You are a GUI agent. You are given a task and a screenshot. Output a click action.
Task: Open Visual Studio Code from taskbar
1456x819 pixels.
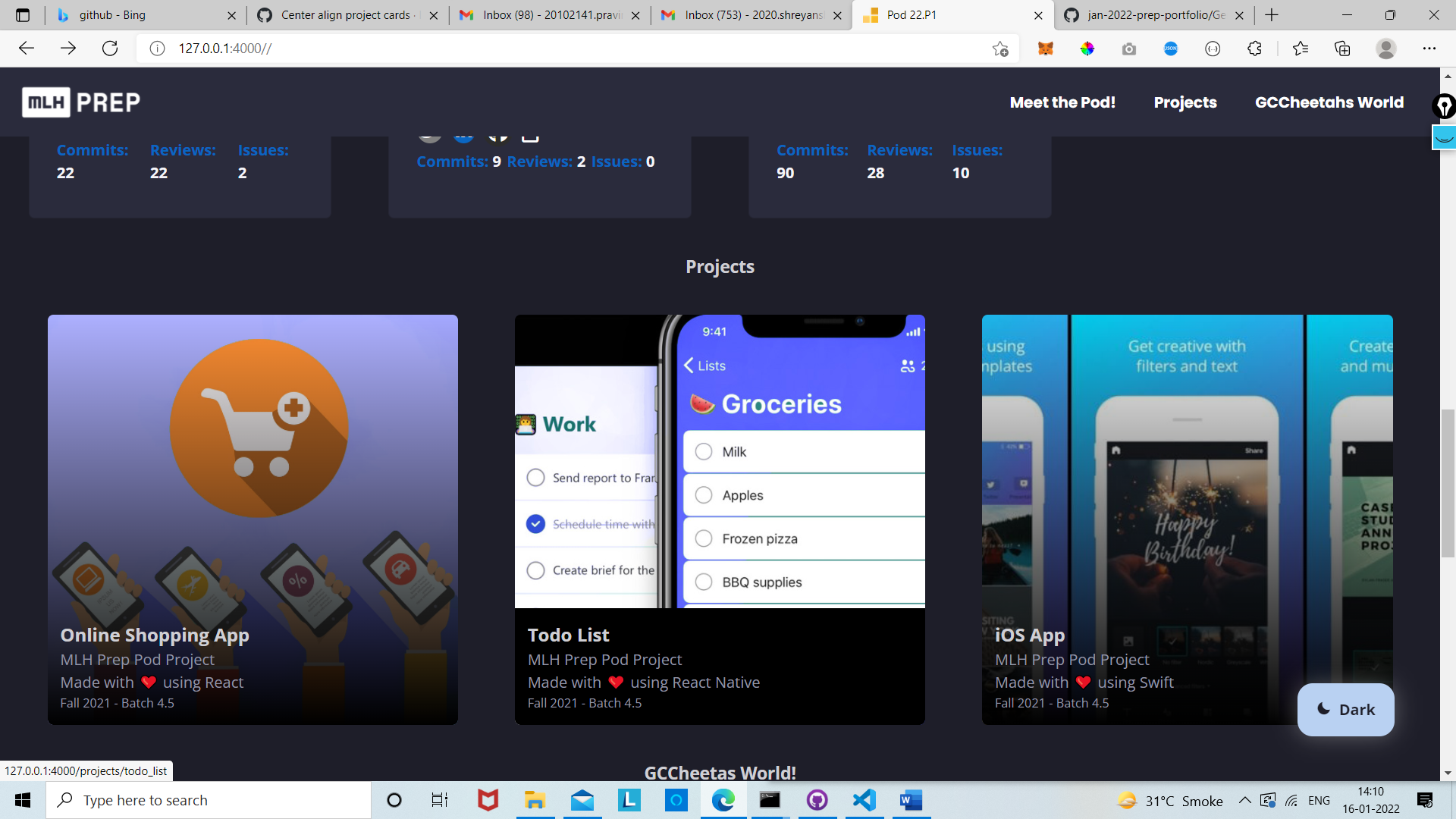pos(864,800)
